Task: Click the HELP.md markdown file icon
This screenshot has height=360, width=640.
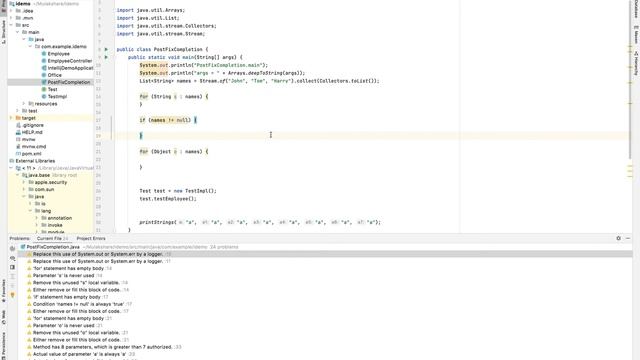Action: coord(18,132)
